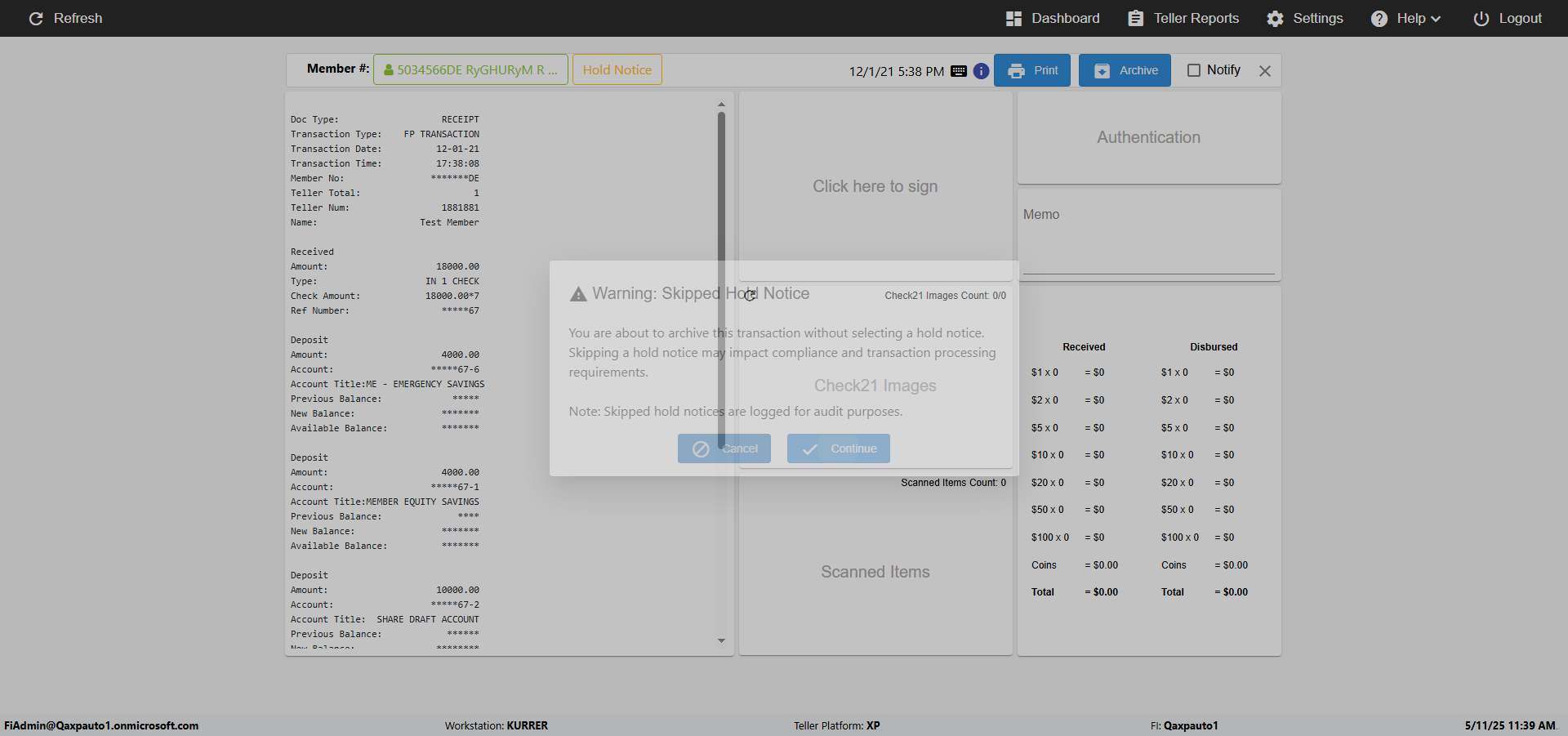
Task: Select the member chip 5034566DE
Action: pyautogui.click(x=470, y=69)
